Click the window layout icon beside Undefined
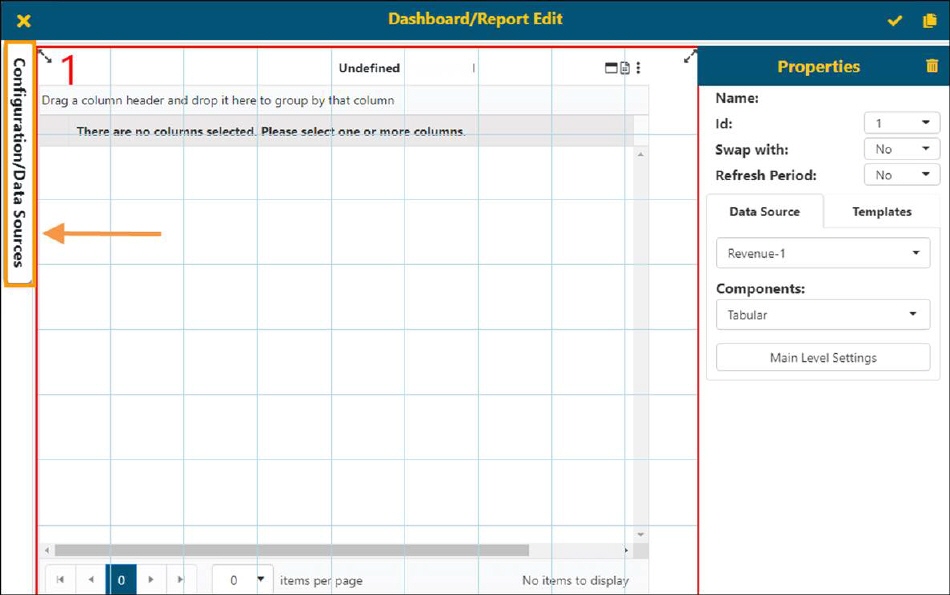Image resolution: width=950 pixels, height=595 pixels. point(611,68)
